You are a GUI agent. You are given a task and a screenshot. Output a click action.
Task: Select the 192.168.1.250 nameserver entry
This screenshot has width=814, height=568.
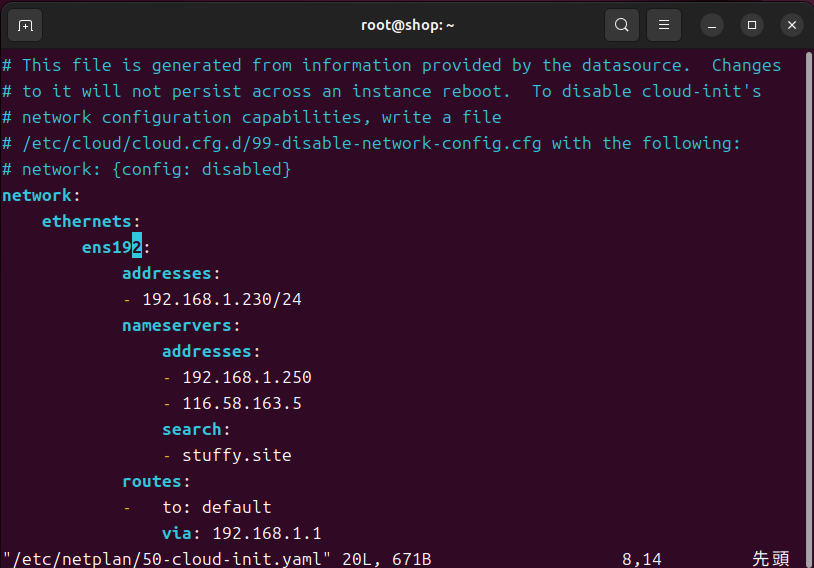coord(247,377)
